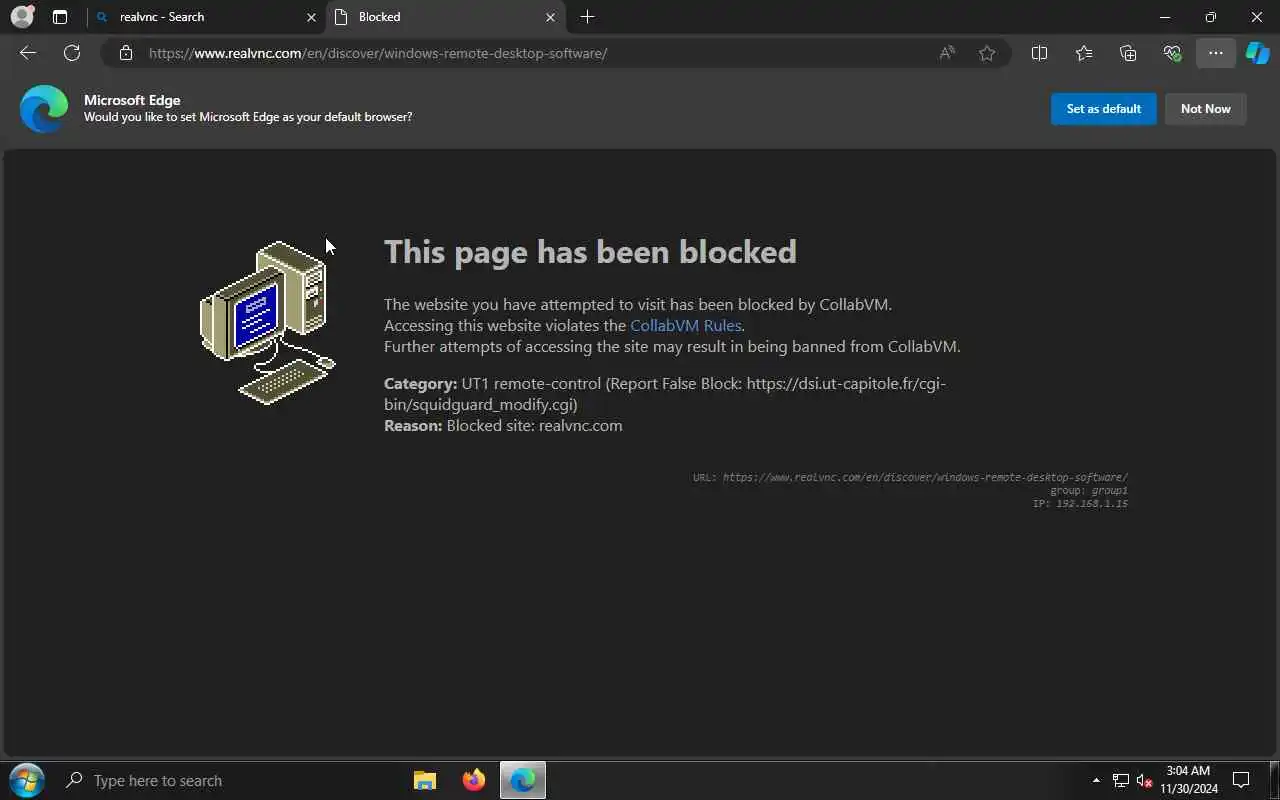
Task: Open Collections panel
Action: (x=1128, y=53)
